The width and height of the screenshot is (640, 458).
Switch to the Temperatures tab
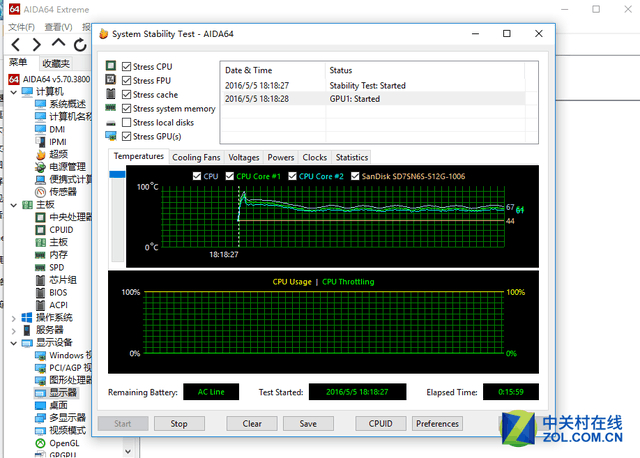click(139, 156)
